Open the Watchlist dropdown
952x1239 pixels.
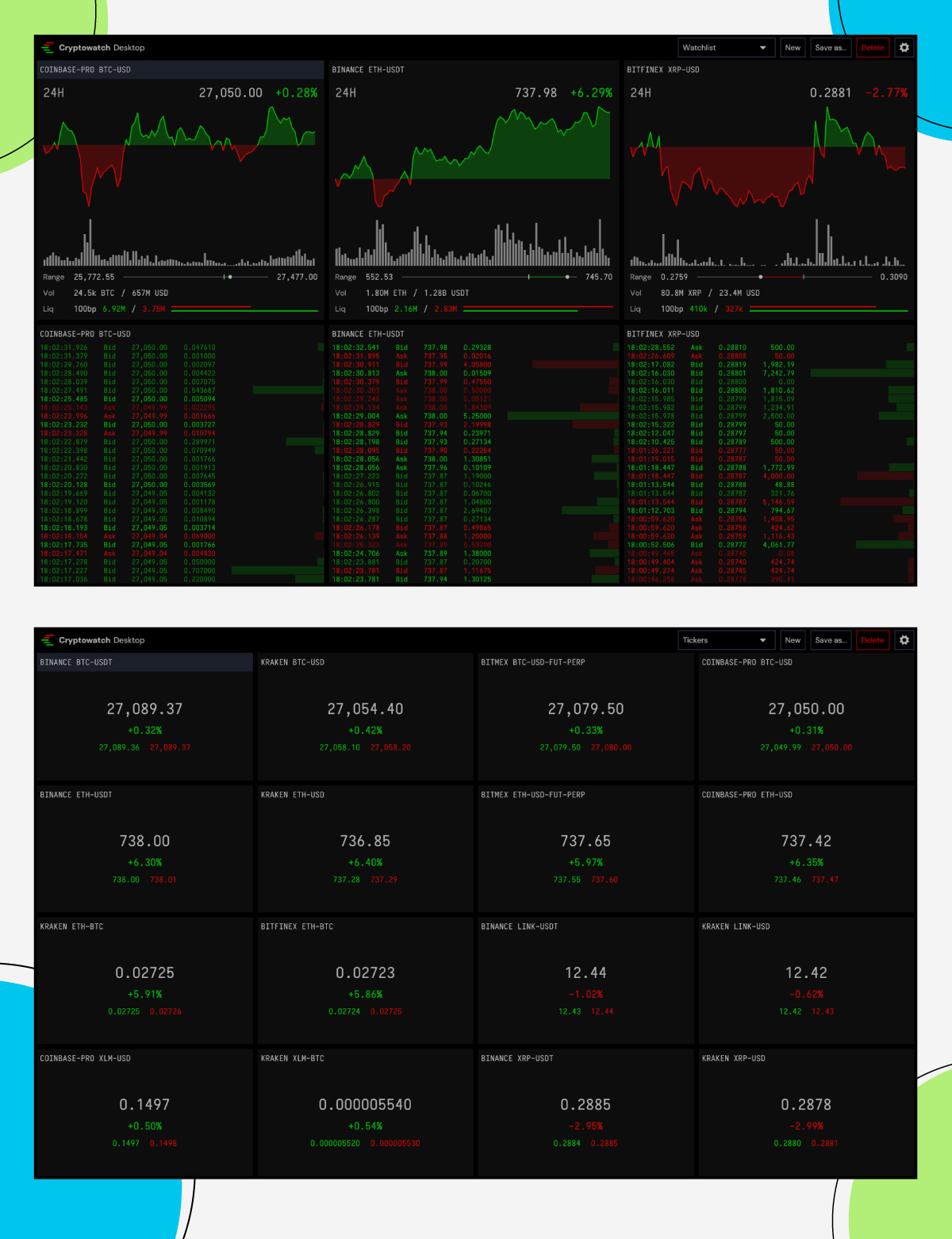pyautogui.click(x=724, y=48)
